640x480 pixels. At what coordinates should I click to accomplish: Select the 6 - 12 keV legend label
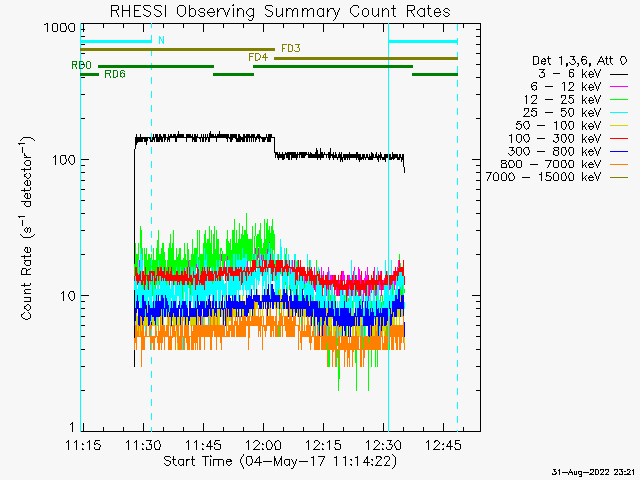coord(566,87)
